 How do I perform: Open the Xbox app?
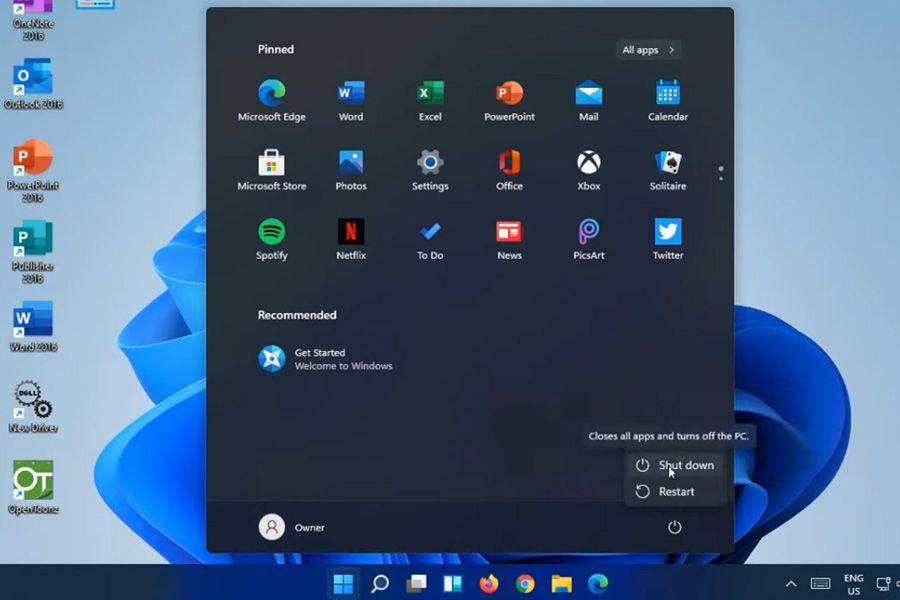point(588,170)
